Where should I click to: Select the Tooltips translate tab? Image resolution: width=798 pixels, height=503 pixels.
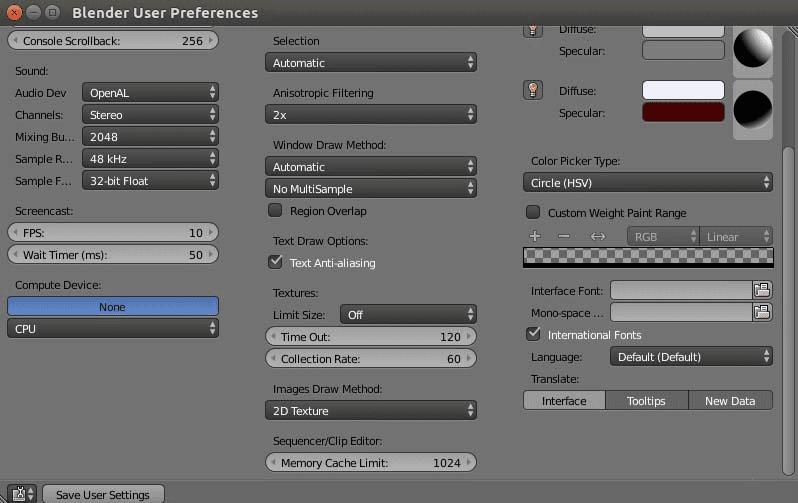[646, 401]
